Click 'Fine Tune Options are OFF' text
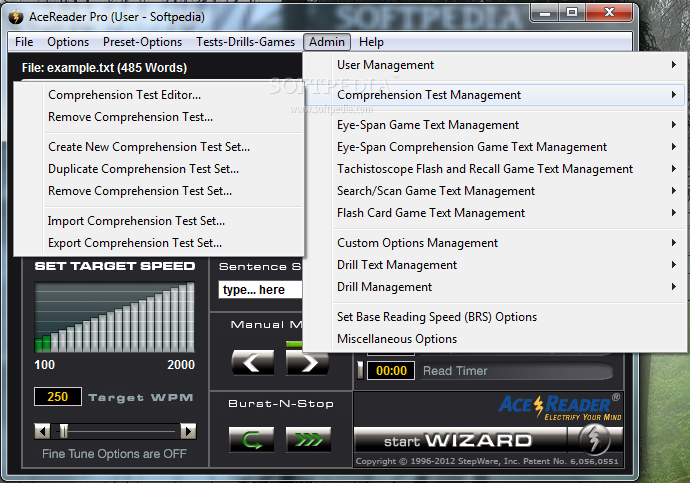690x483 pixels. coord(114,454)
